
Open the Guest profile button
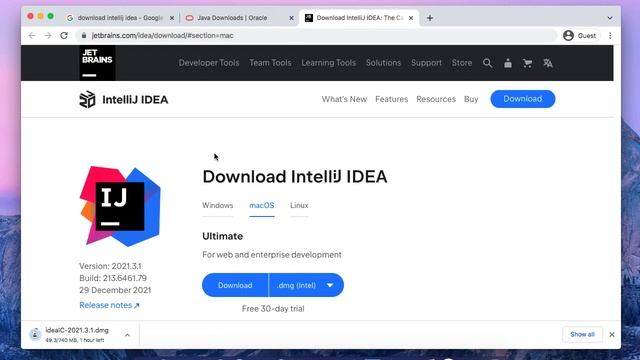(580, 36)
